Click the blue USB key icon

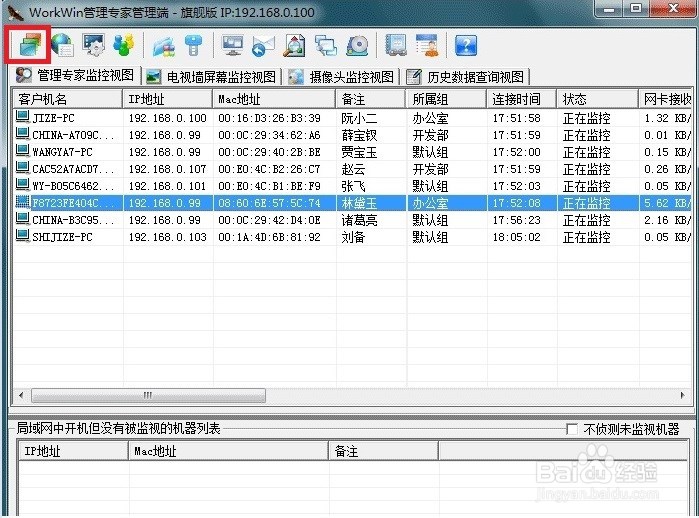[x=193, y=45]
